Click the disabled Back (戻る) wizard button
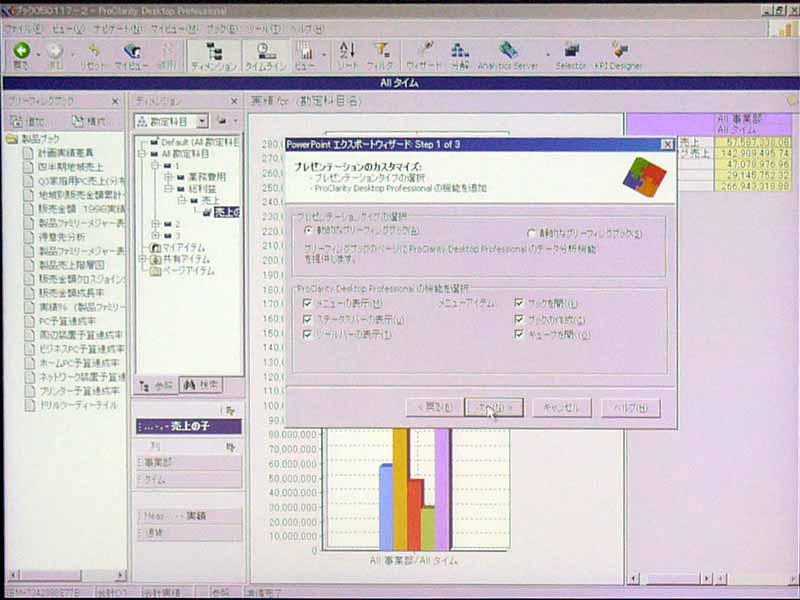This screenshot has height=600, width=800. click(x=435, y=408)
